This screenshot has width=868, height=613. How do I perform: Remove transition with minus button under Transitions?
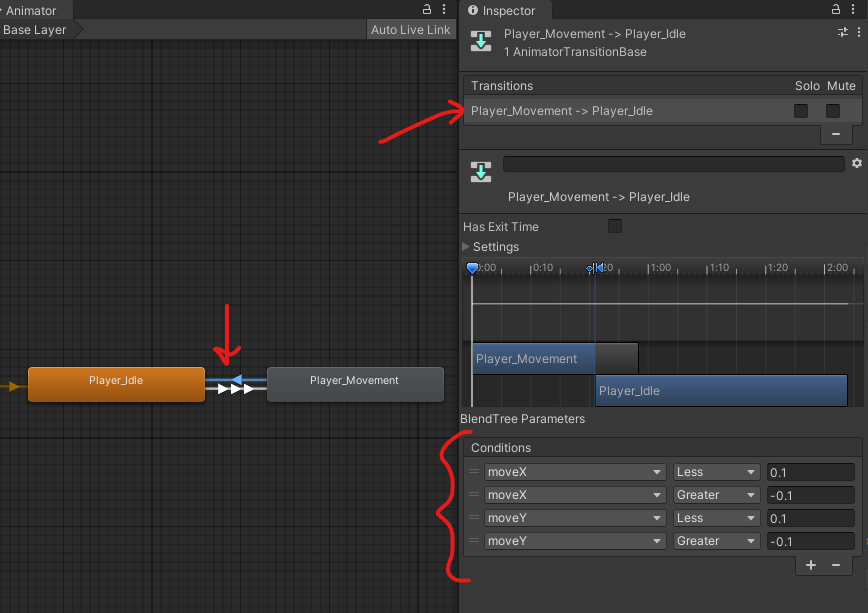point(836,133)
